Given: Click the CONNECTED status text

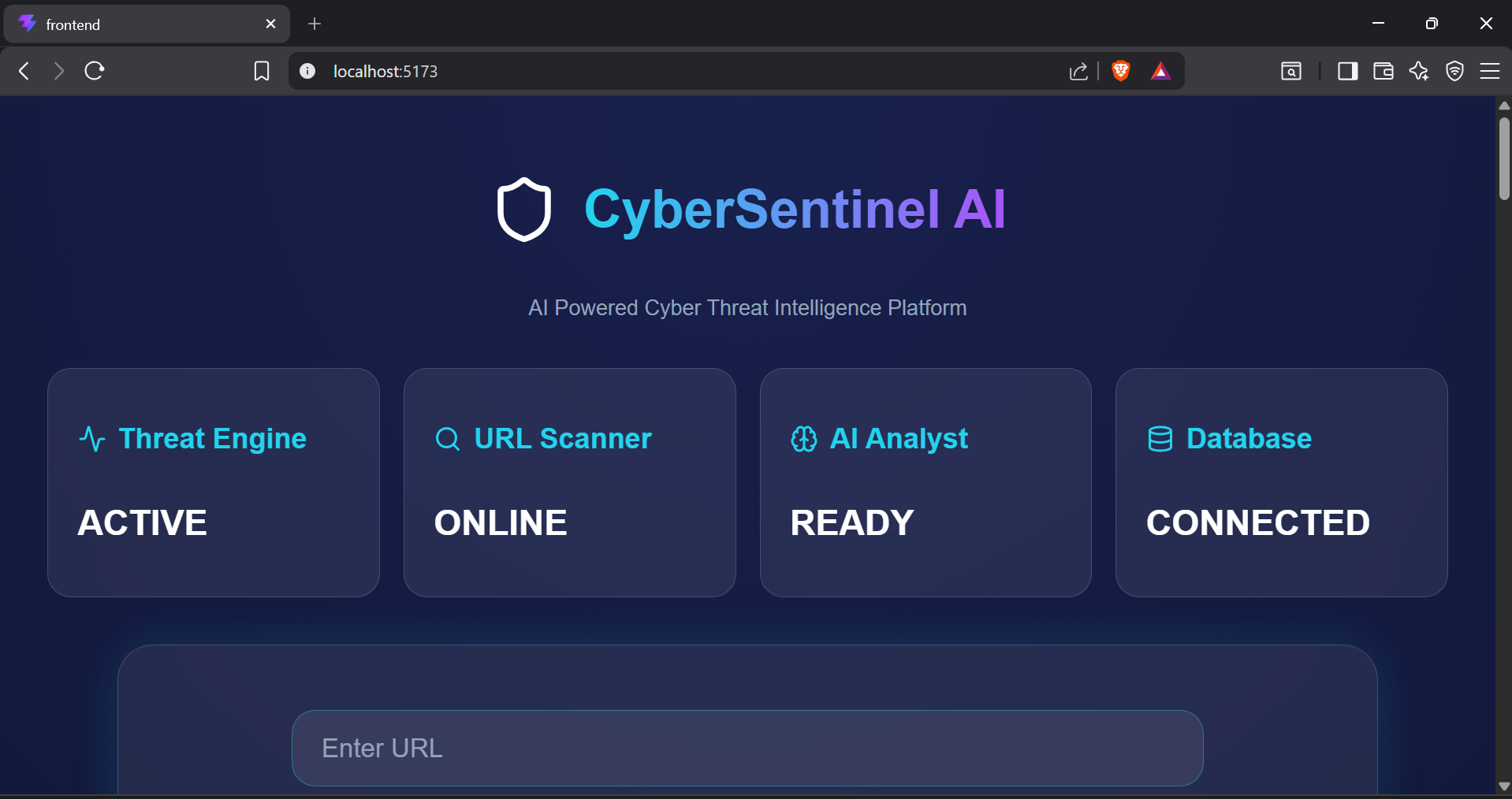Looking at the screenshot, I should pos(1258,522).
